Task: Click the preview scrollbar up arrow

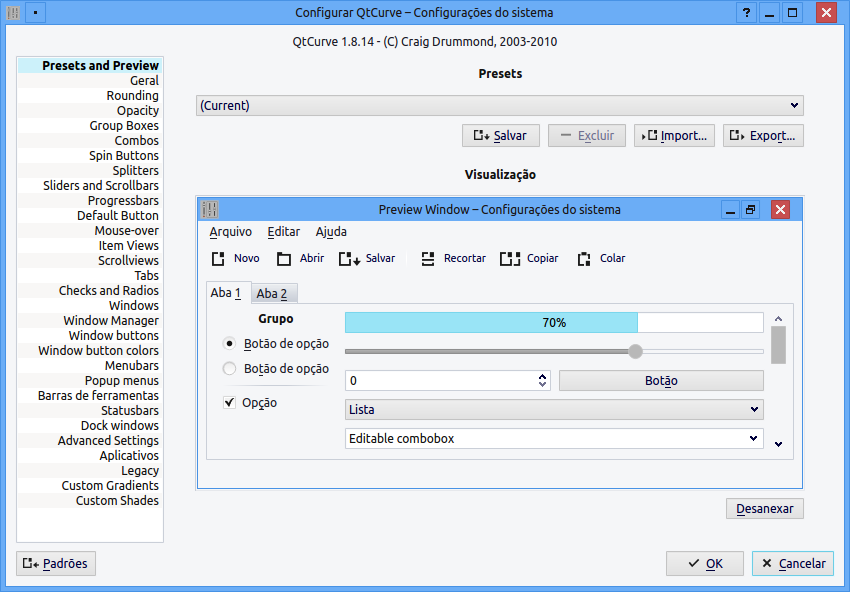Action: [778, 319]
